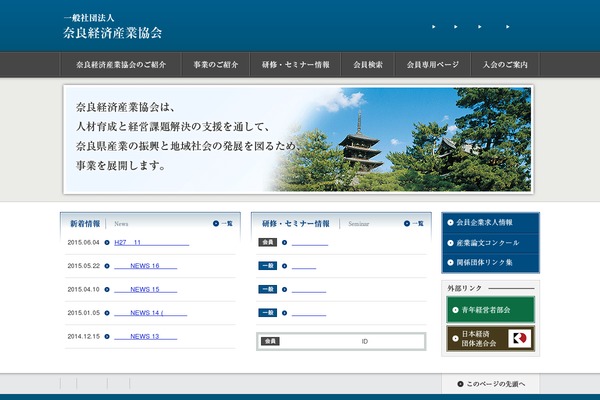The image size is (600, 400).
Task: Open 会員企業求人情報 sidebar button
Action: point(491,222)
